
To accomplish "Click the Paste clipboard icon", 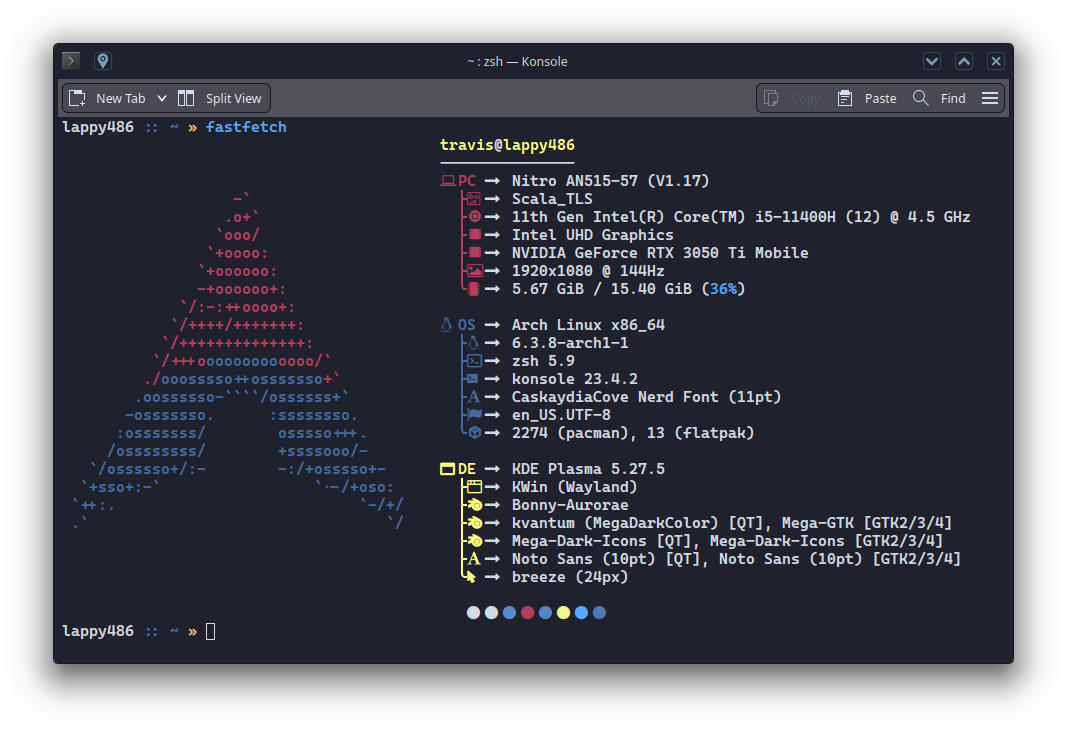I will (x=844, y=98).
